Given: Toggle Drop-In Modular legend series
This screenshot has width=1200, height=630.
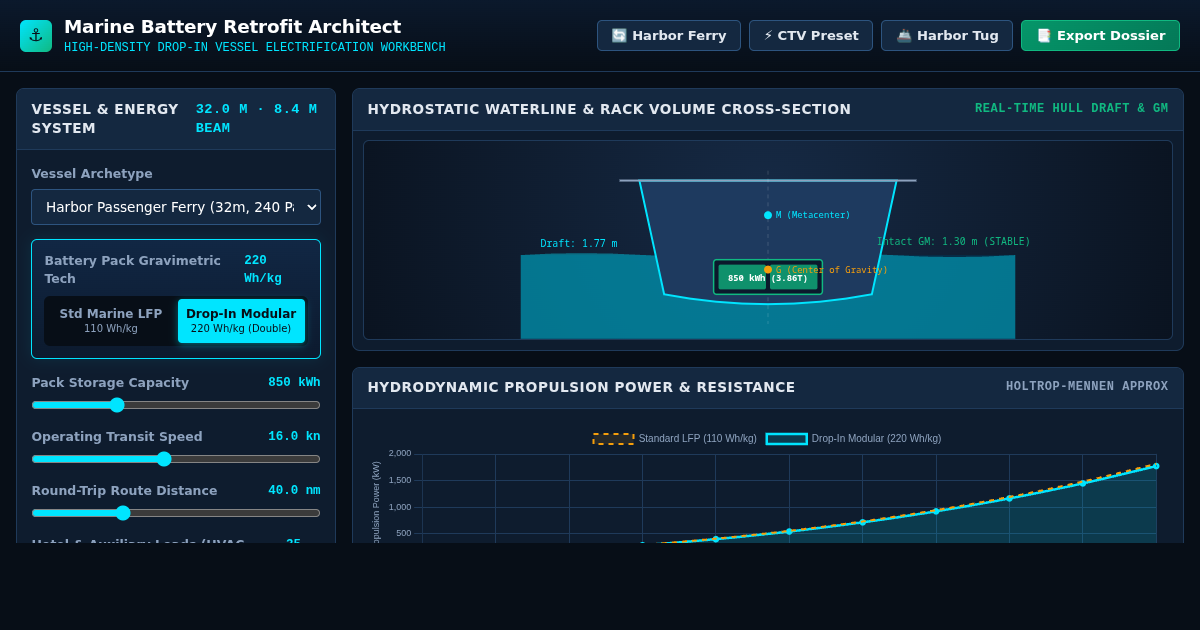Looking at the screenshot, I should 853,439.
